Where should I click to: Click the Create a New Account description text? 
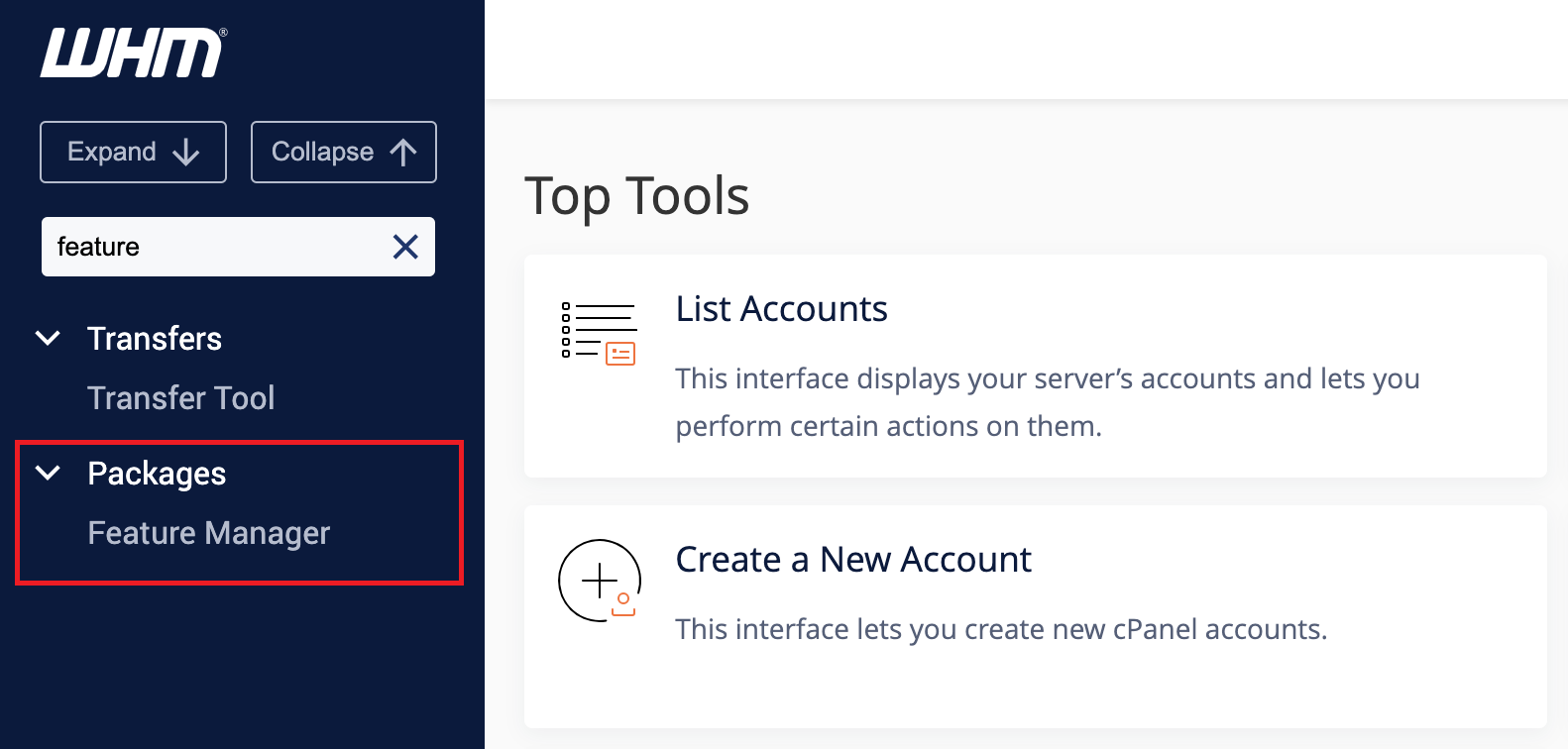pyautogui.click(x=1000, y=629)
